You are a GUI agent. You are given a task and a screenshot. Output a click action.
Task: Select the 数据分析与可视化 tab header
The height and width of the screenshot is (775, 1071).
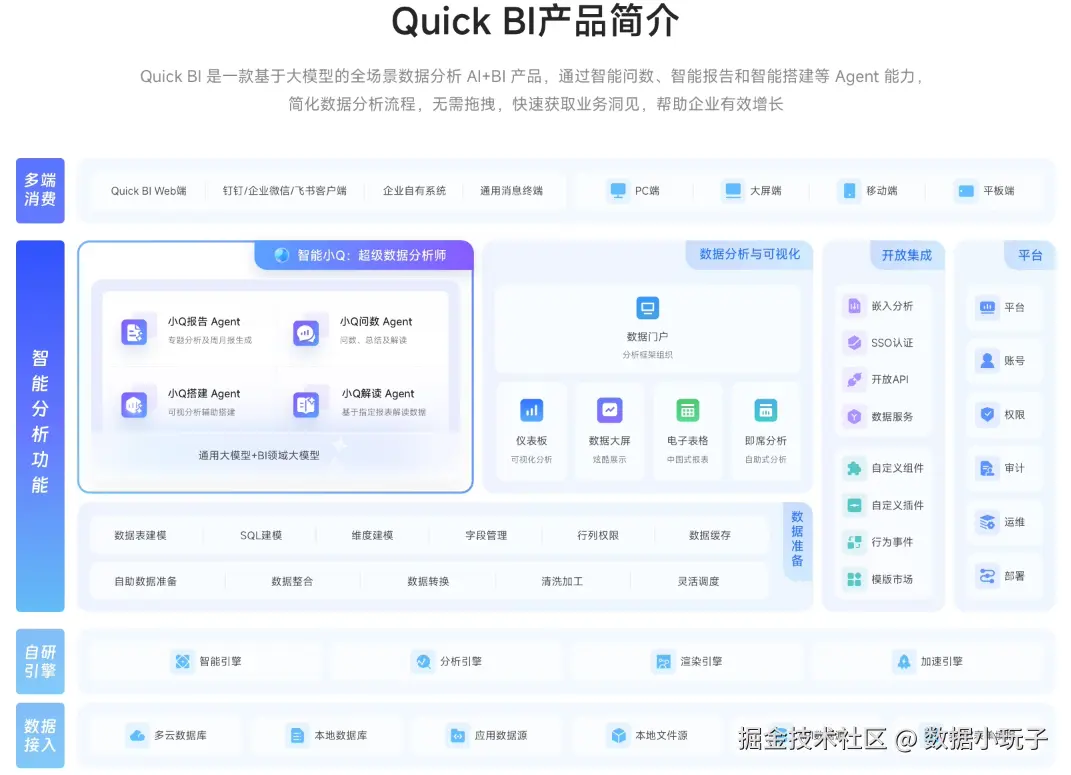[749, 254]
